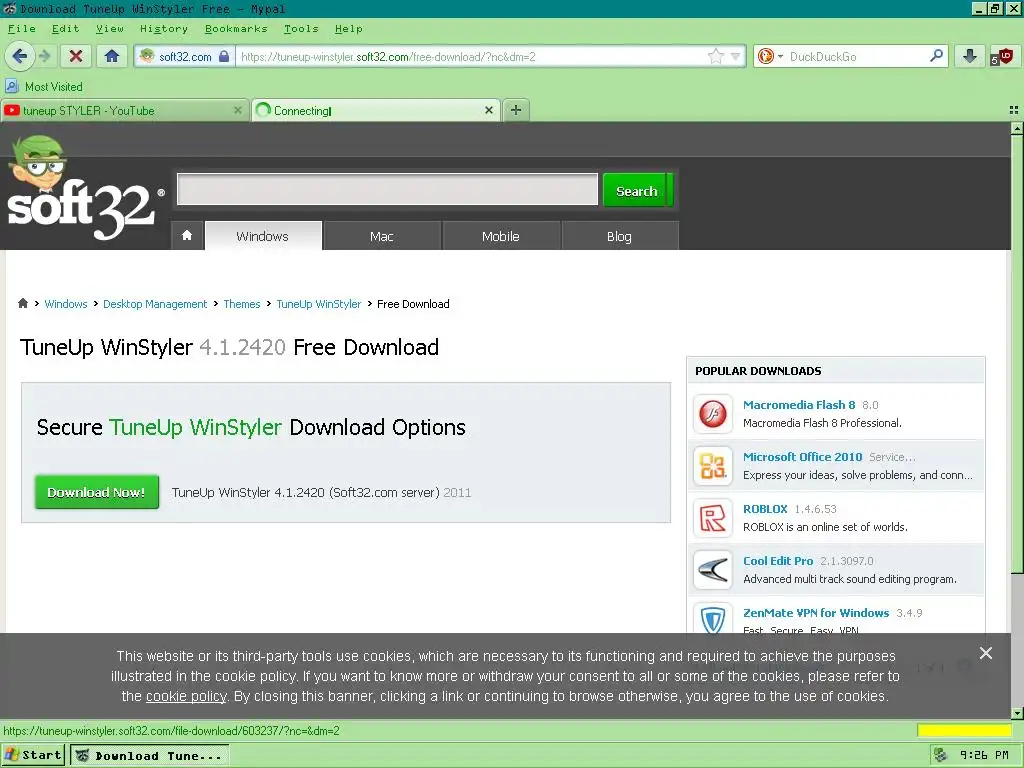Viewport: 1024px width, 768px height.
Task: Focus the soft32 site search field
Action: 387,189
